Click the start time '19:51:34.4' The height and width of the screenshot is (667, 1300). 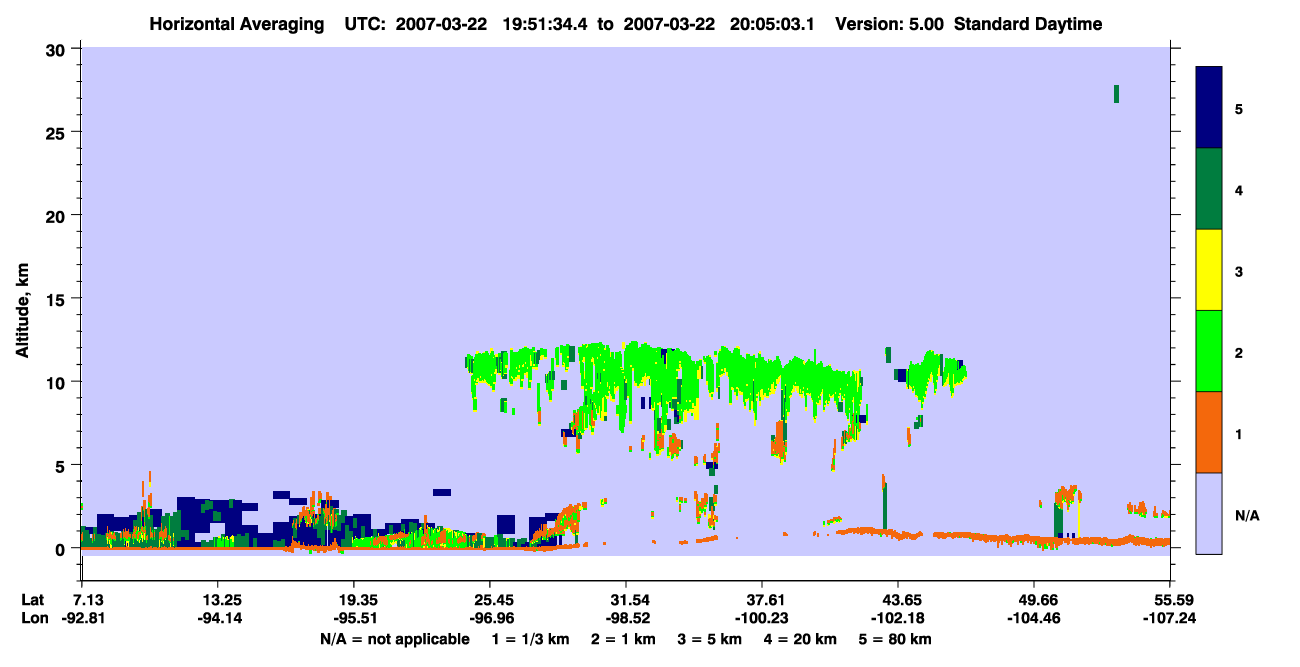click(x=546, y=24)
